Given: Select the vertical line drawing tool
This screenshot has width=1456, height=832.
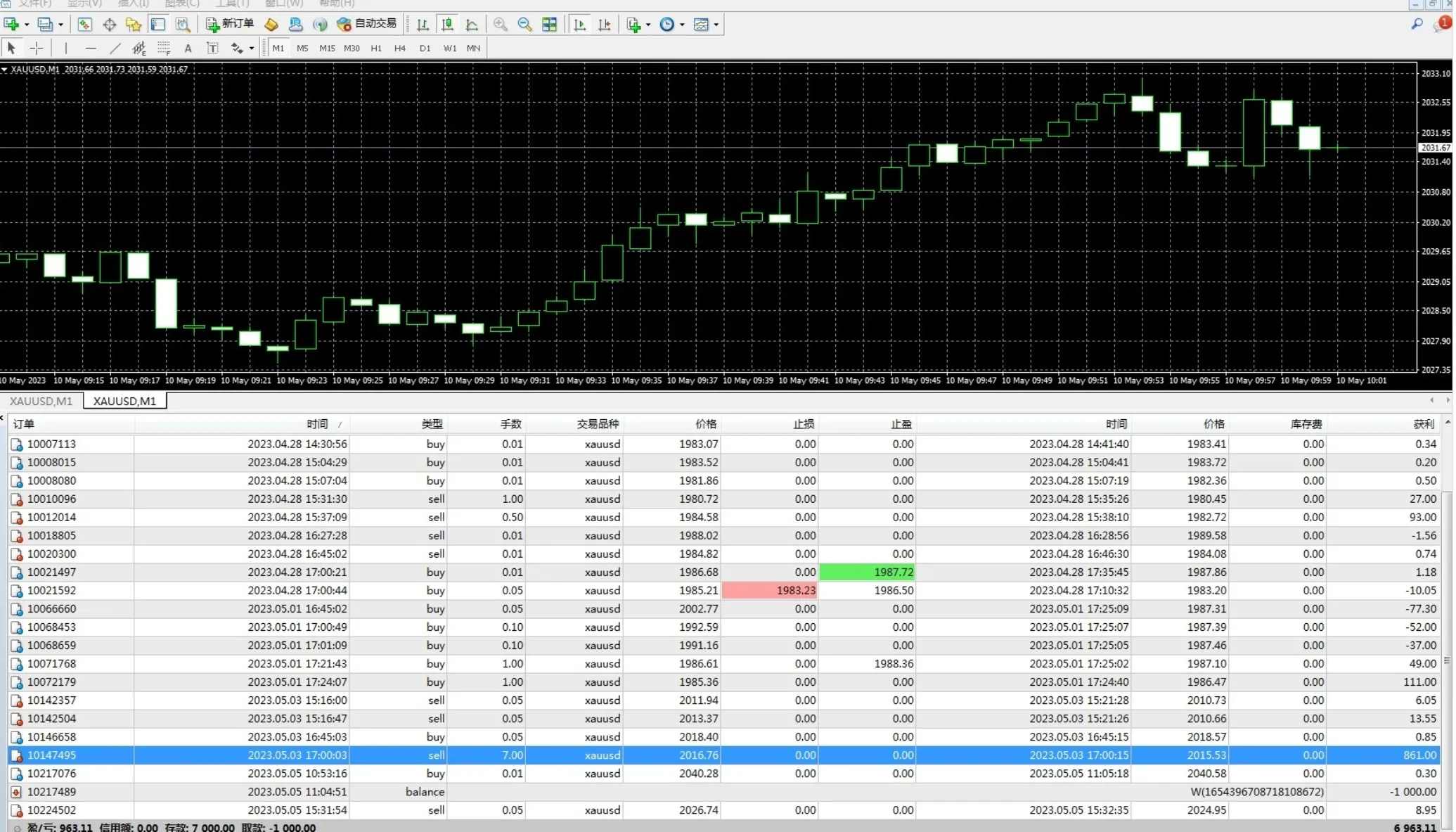Looking at the screenshot, I should (65, 48).
